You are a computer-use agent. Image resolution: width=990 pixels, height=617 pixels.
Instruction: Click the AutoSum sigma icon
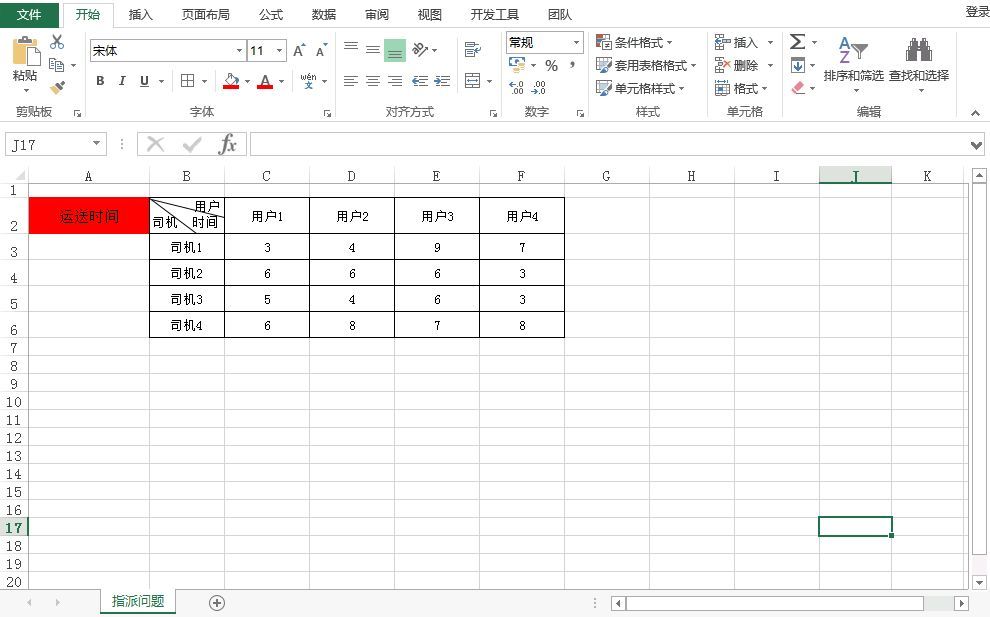[x=797, y=42]
